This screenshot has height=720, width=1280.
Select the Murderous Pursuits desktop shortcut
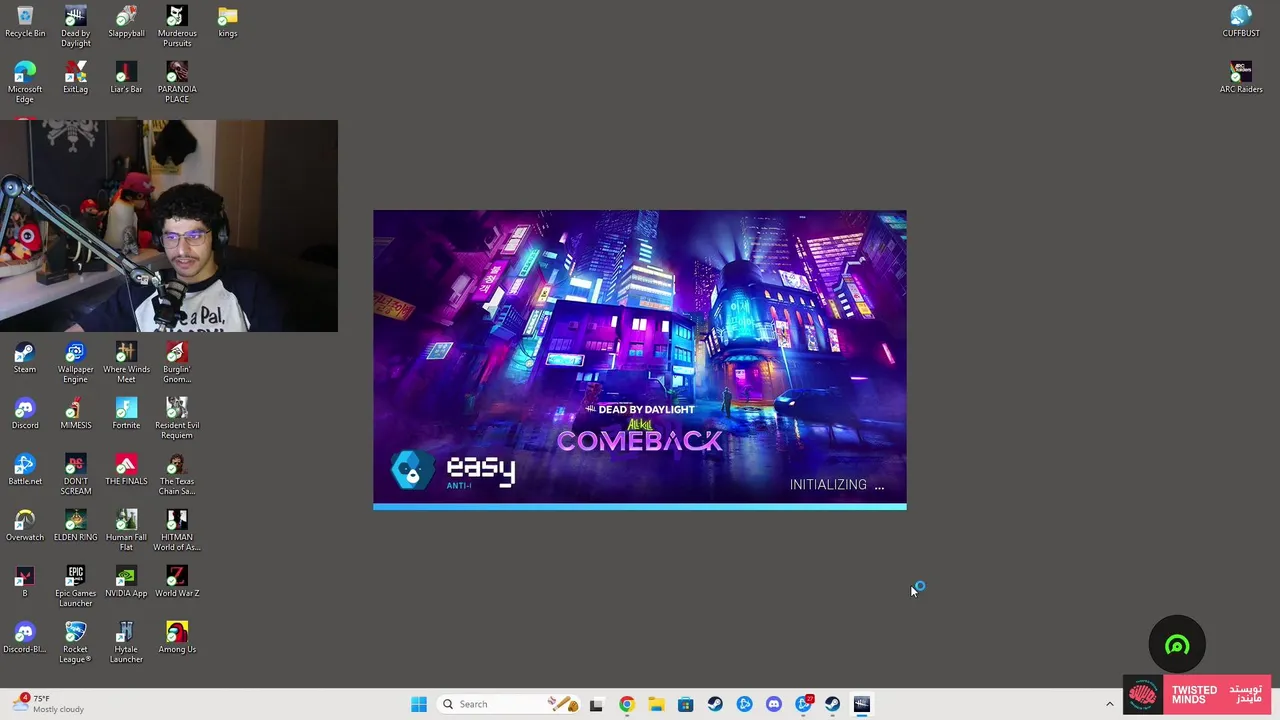click(177, 26)
